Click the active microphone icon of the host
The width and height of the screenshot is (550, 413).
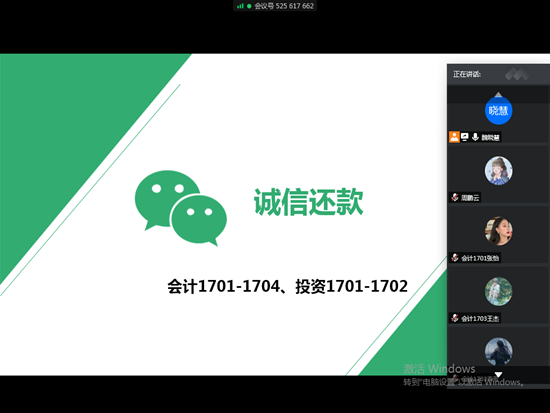click(x=475, y=137)
